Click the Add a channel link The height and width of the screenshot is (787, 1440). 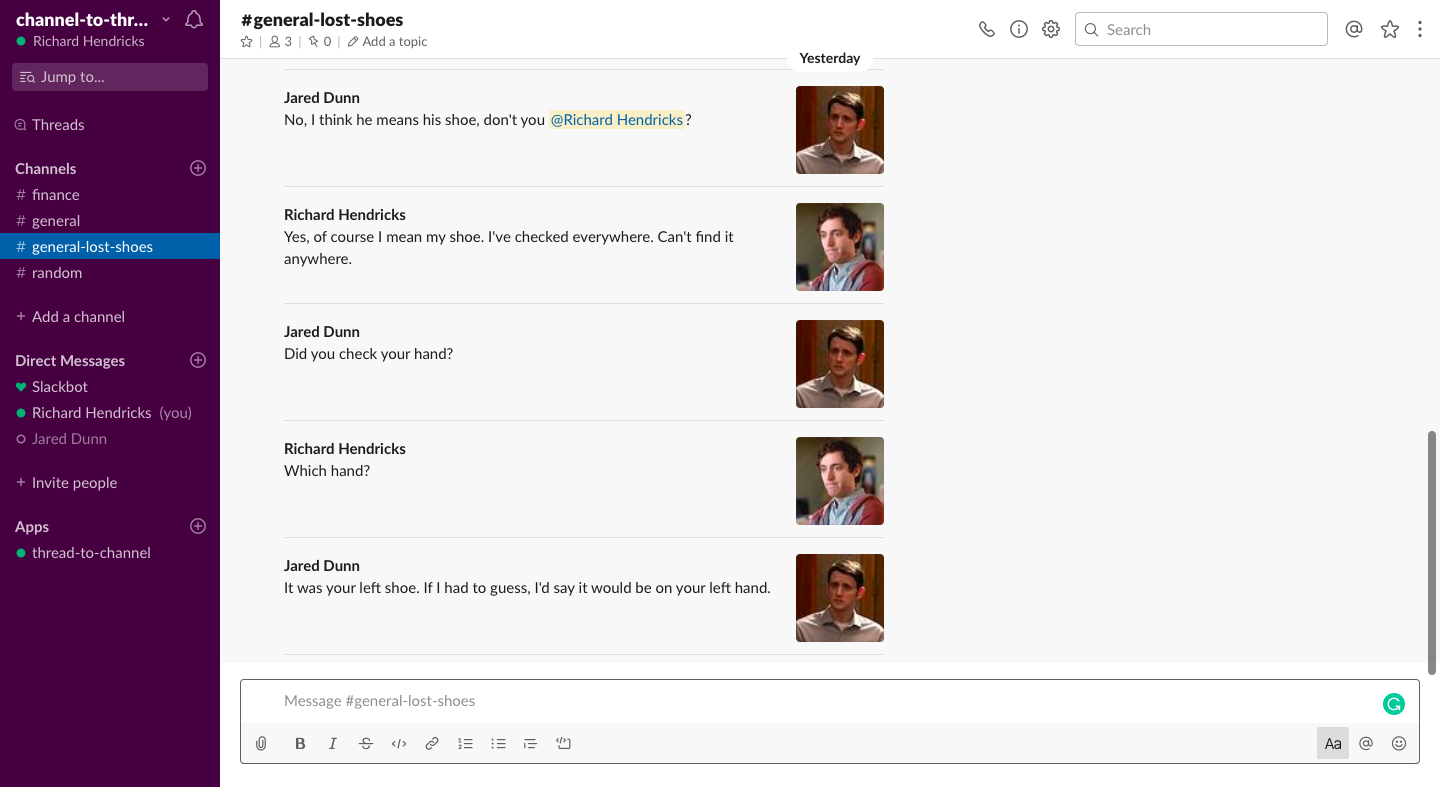(x=78, y=317)
